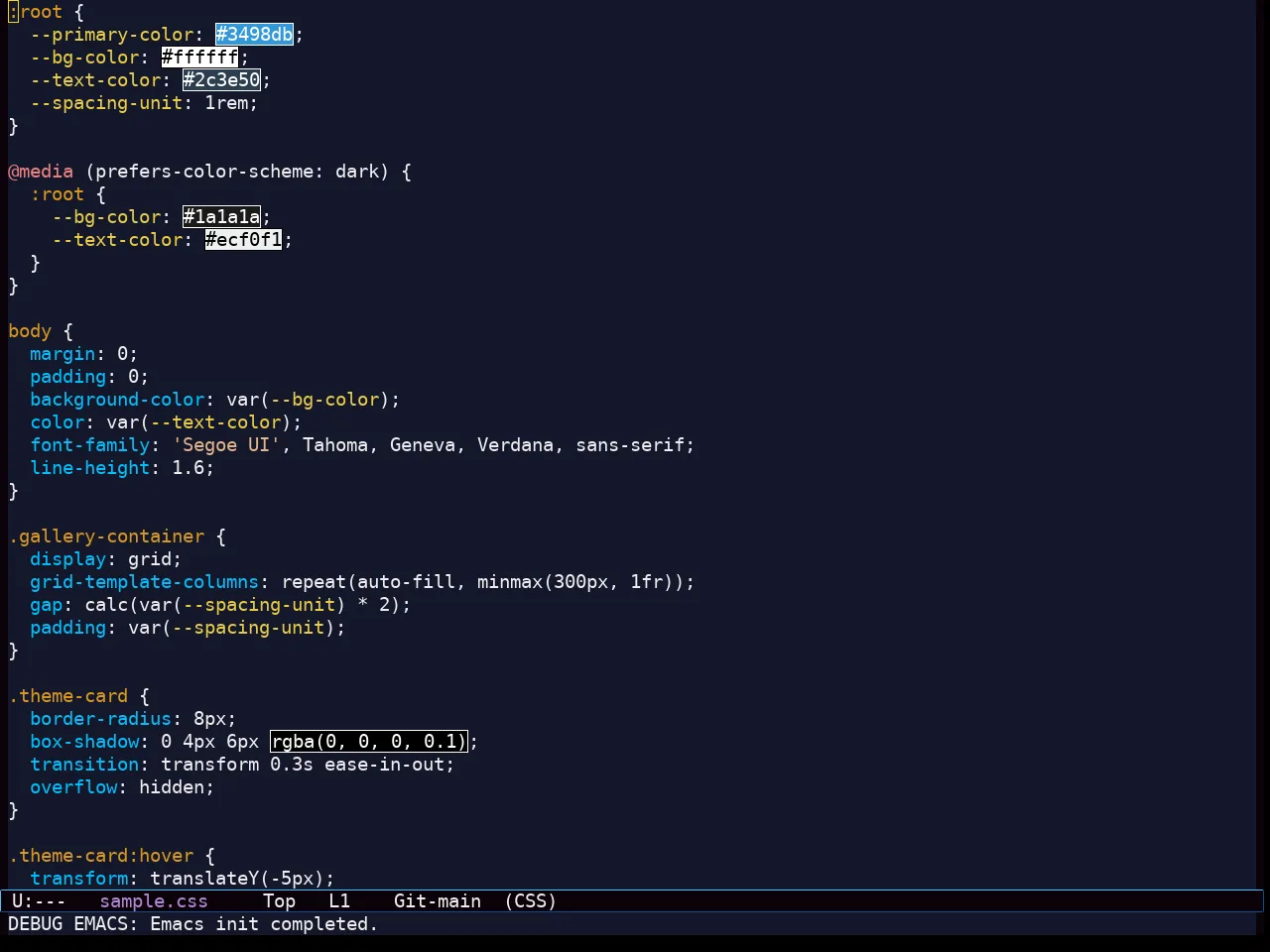Image resolution: width=1270 pixels, height=952 pixels.
Task: Click the 'Segoe UI' string
Action: click(226, 445)
